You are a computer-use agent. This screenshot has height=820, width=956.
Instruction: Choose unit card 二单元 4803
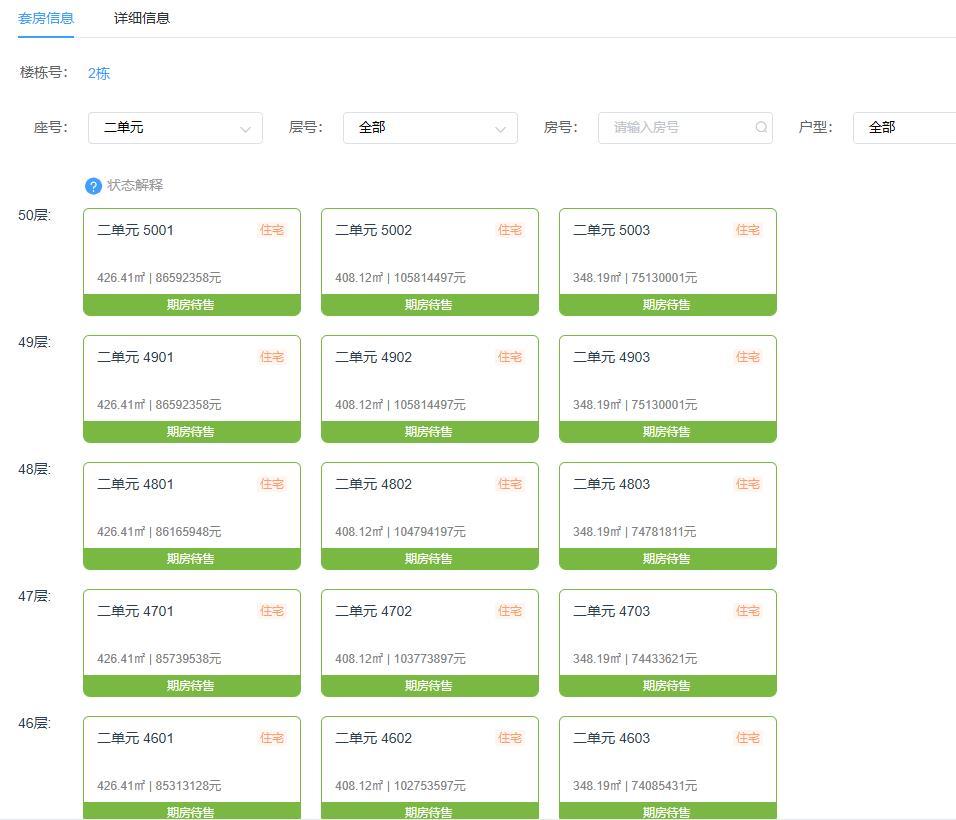click(x=668, y=516)
